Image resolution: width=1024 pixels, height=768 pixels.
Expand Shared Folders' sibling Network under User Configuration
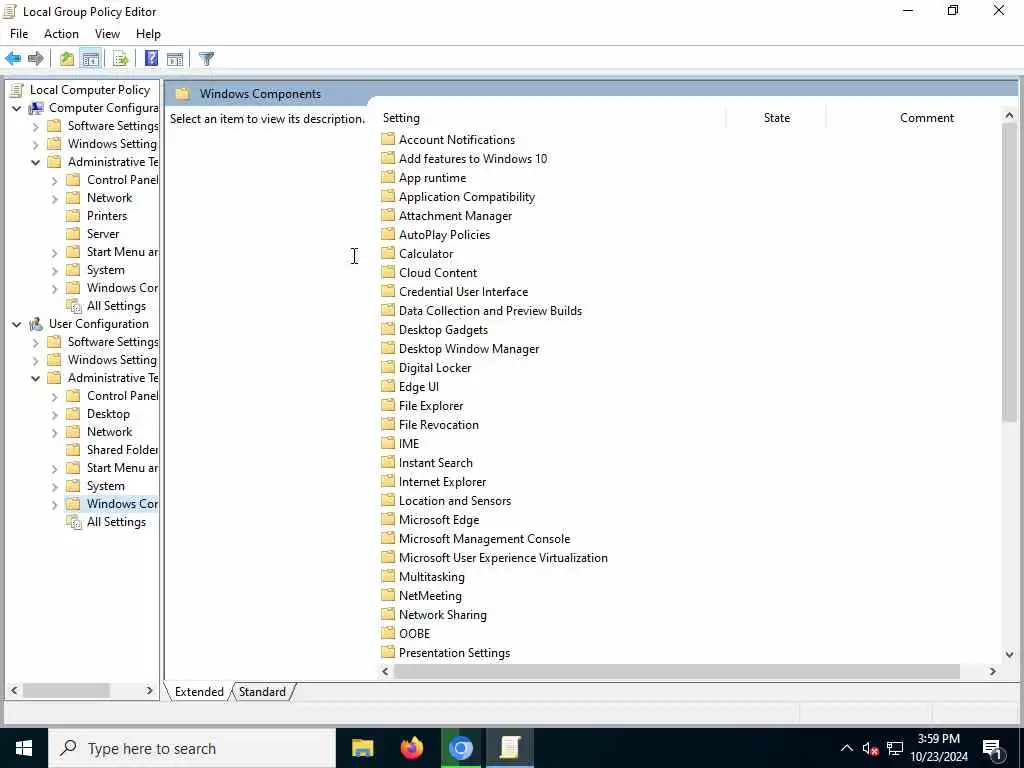tap(55, 432)
